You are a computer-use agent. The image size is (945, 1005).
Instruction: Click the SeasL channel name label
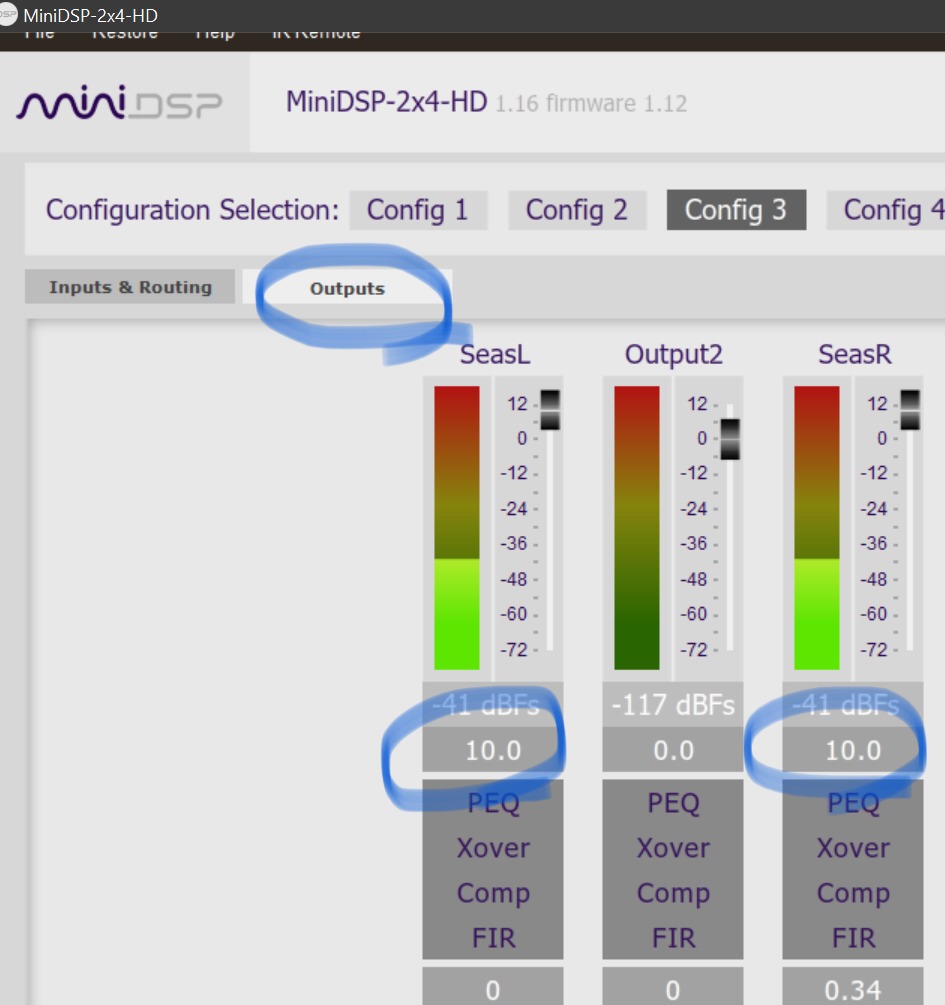pyautogui.click(x=495, y=354)
